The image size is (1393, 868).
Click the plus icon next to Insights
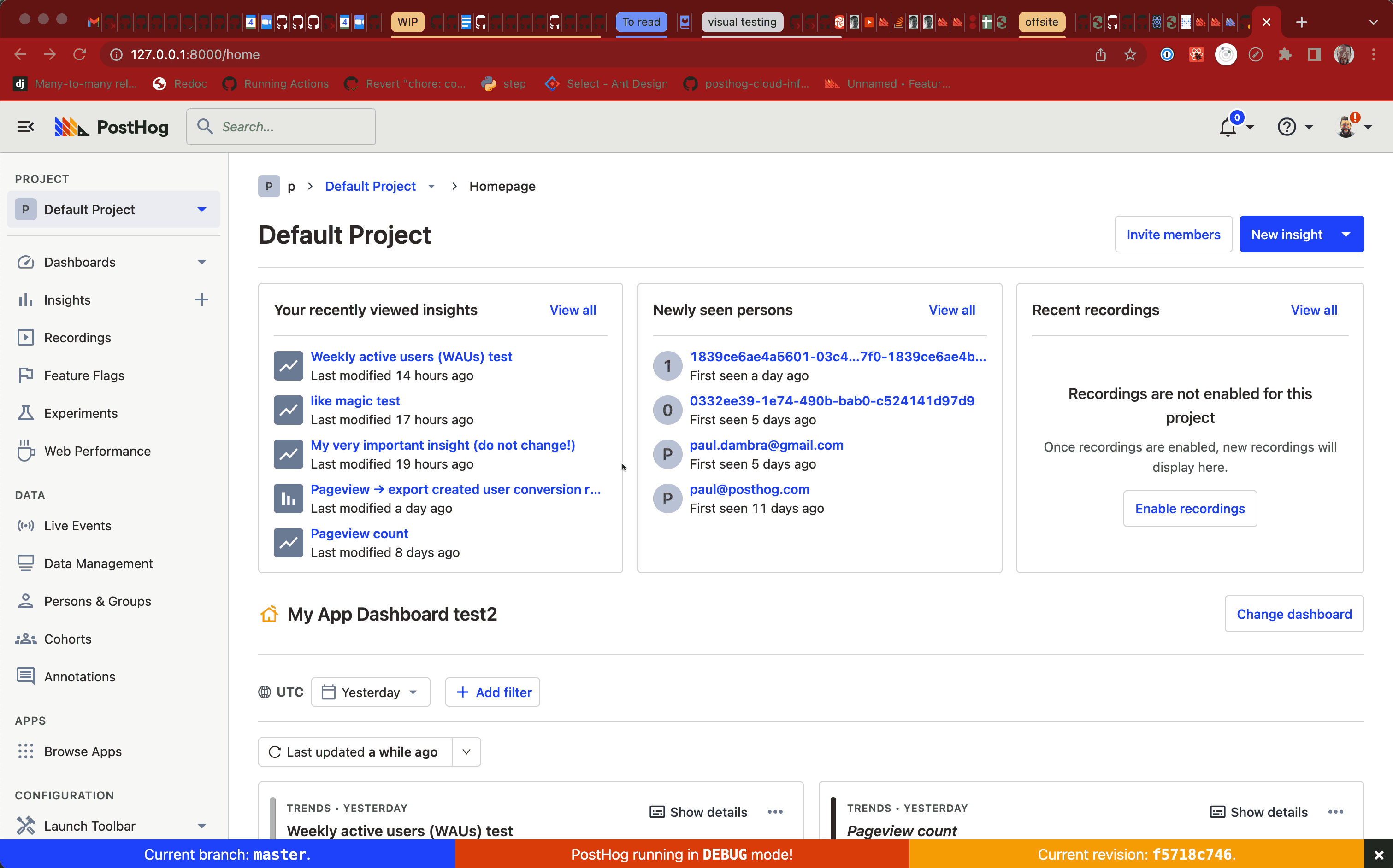click(201, 299)
